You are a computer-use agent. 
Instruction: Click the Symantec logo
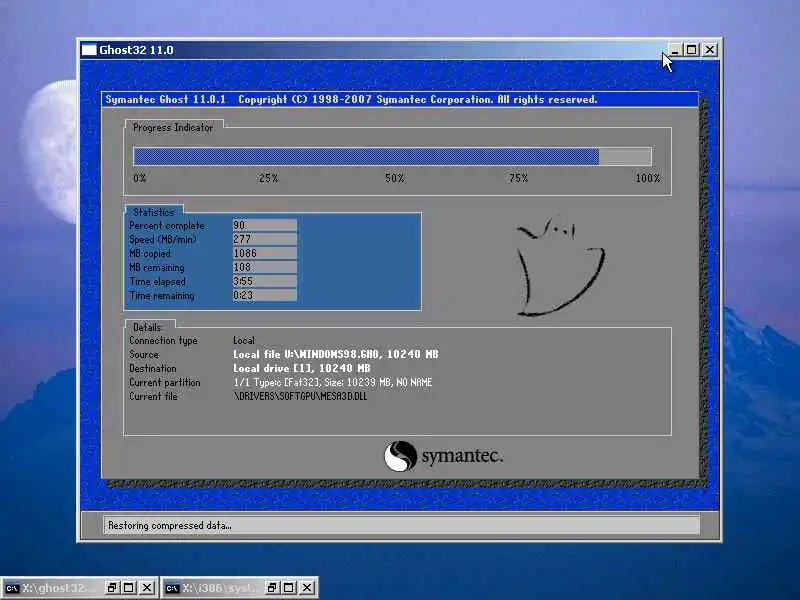pyautogui.click(x=443, y=456)
